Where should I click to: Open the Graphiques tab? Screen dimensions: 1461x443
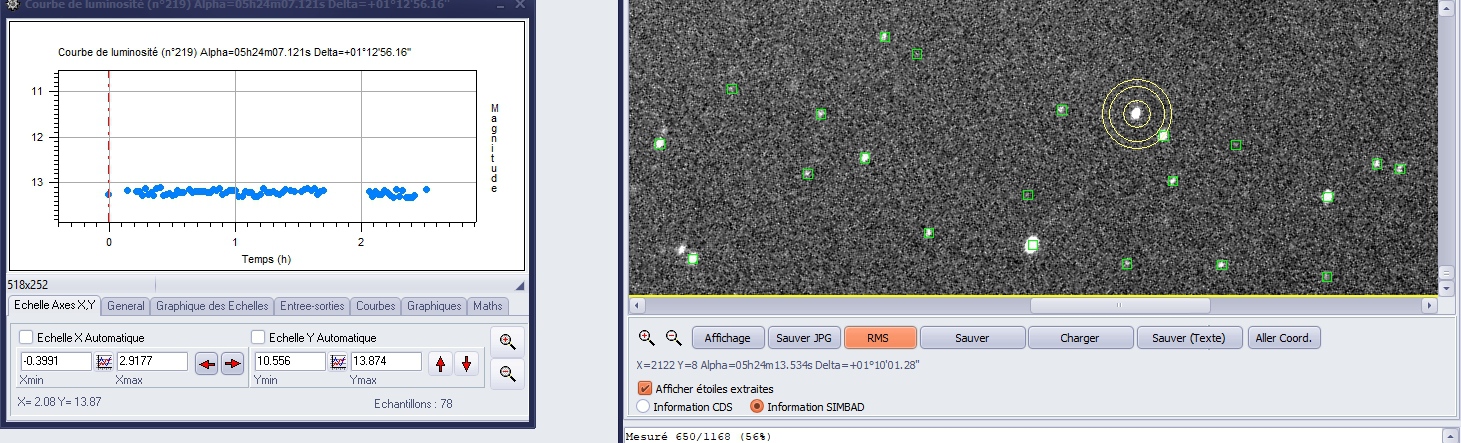coord(434,306)
